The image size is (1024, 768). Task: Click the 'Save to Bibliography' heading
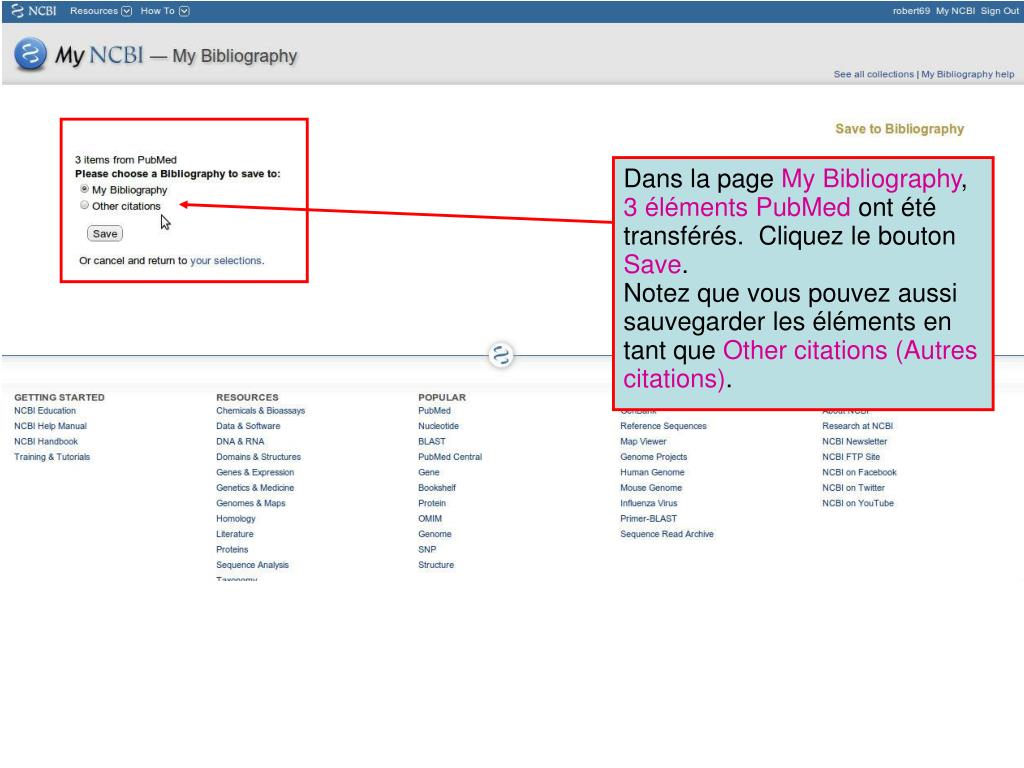click(899, 129)
